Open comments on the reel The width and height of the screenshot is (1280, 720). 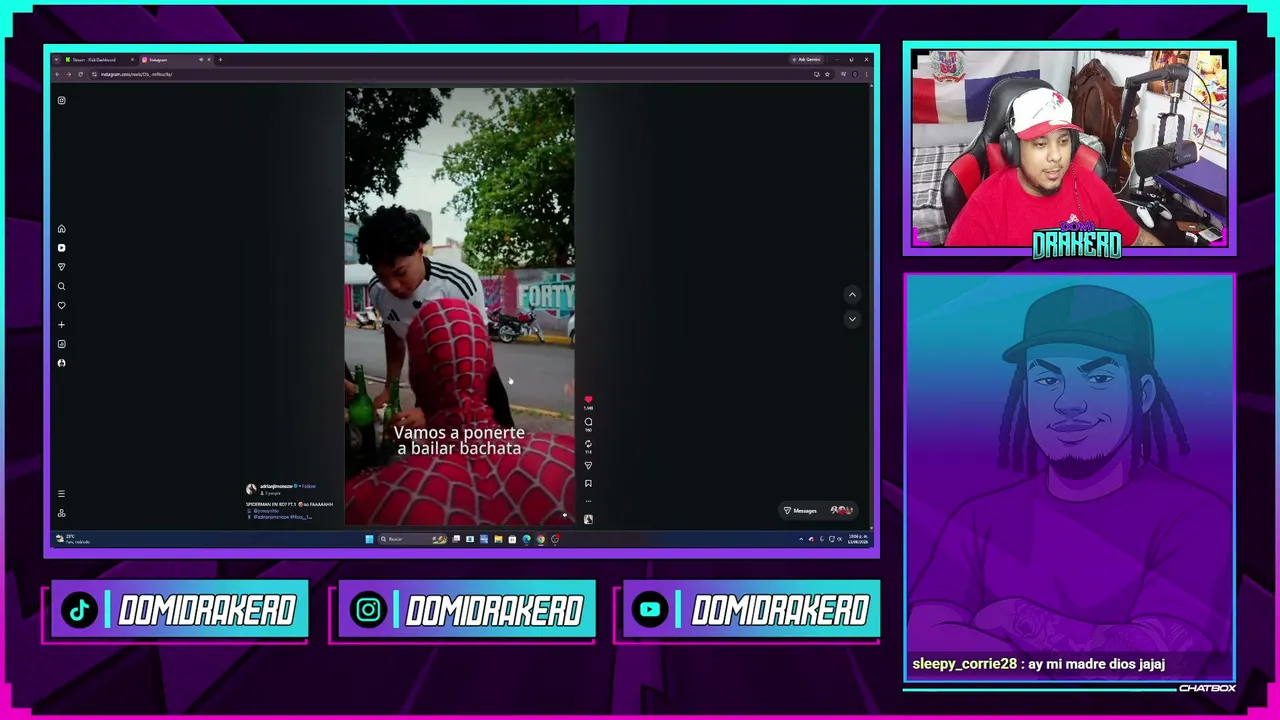[588, 422]
